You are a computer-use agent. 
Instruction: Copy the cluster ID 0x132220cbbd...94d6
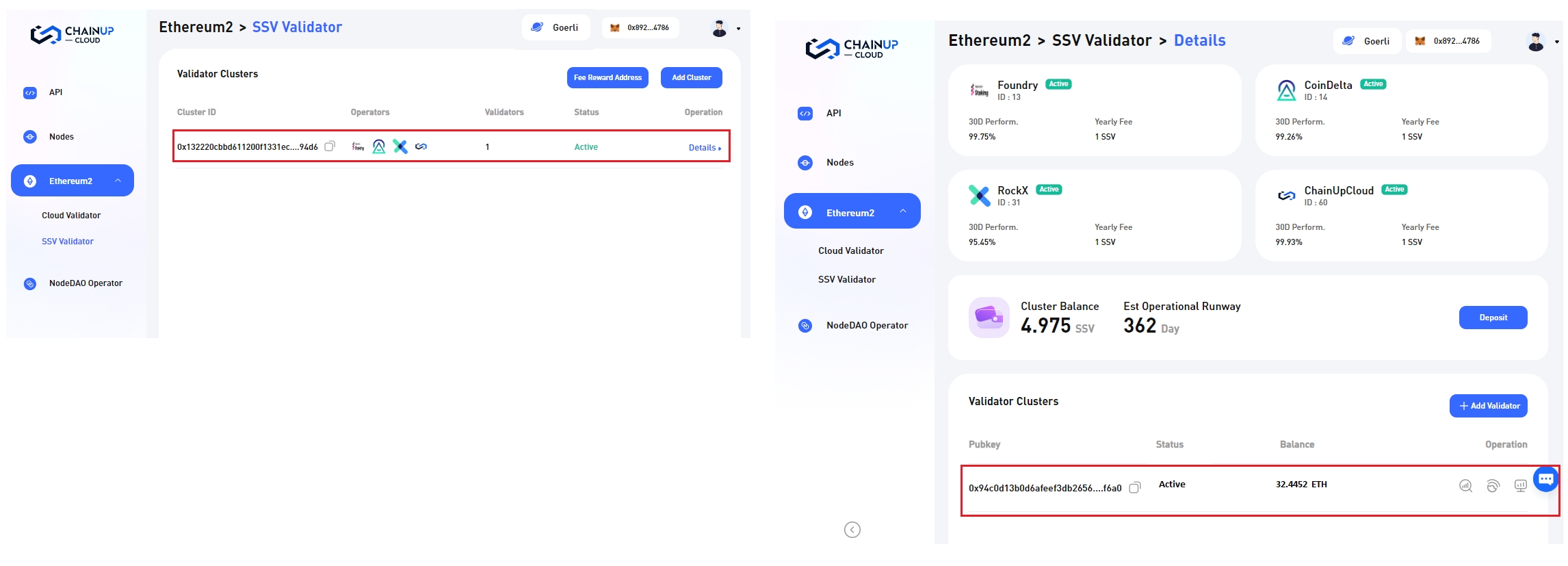coord(330,146)
